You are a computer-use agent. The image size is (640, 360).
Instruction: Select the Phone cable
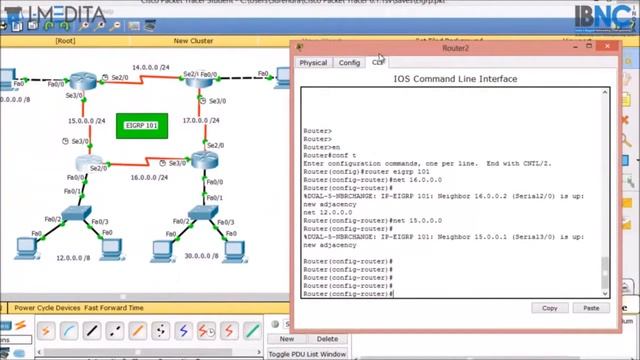160,331
